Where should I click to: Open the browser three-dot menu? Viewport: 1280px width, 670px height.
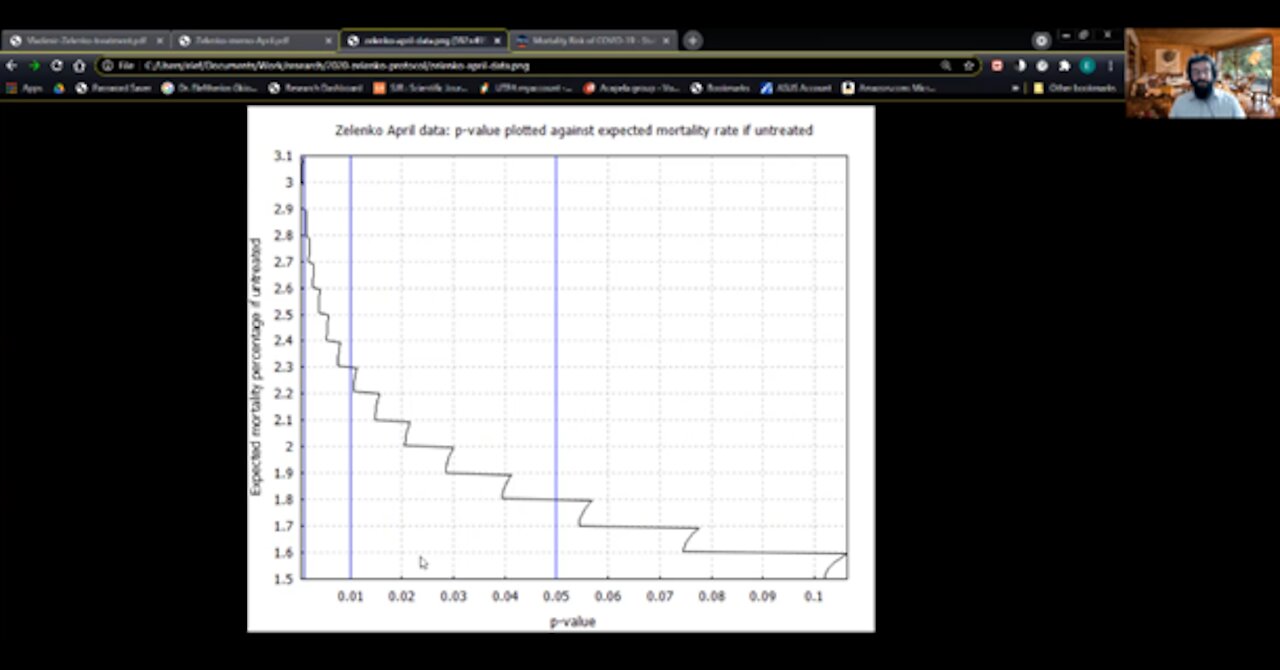click(1110, 65)
